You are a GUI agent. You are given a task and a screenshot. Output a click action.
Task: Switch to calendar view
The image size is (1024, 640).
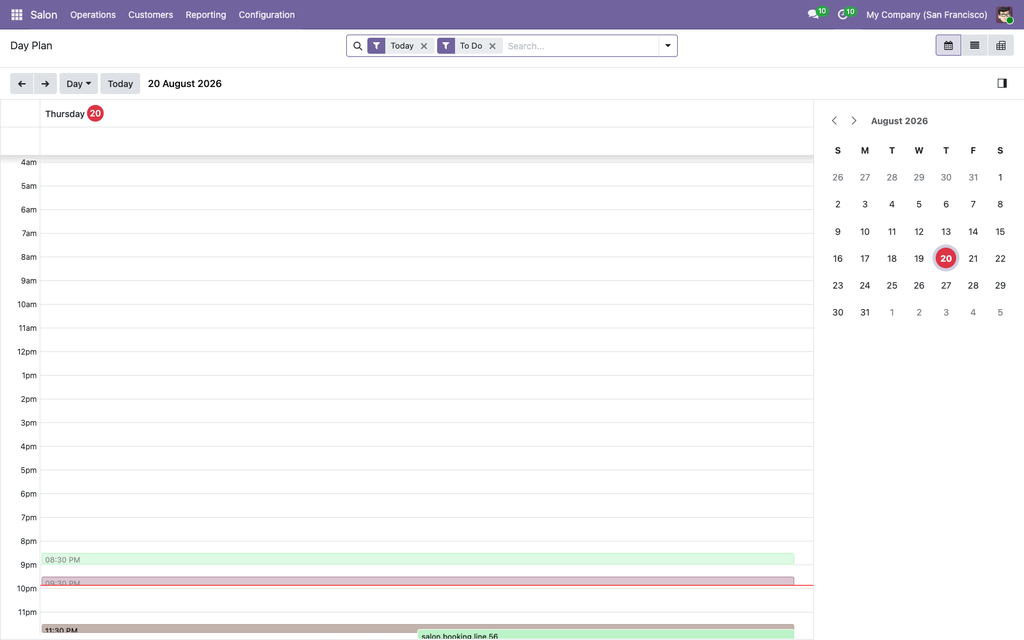[x=948, y=46]
